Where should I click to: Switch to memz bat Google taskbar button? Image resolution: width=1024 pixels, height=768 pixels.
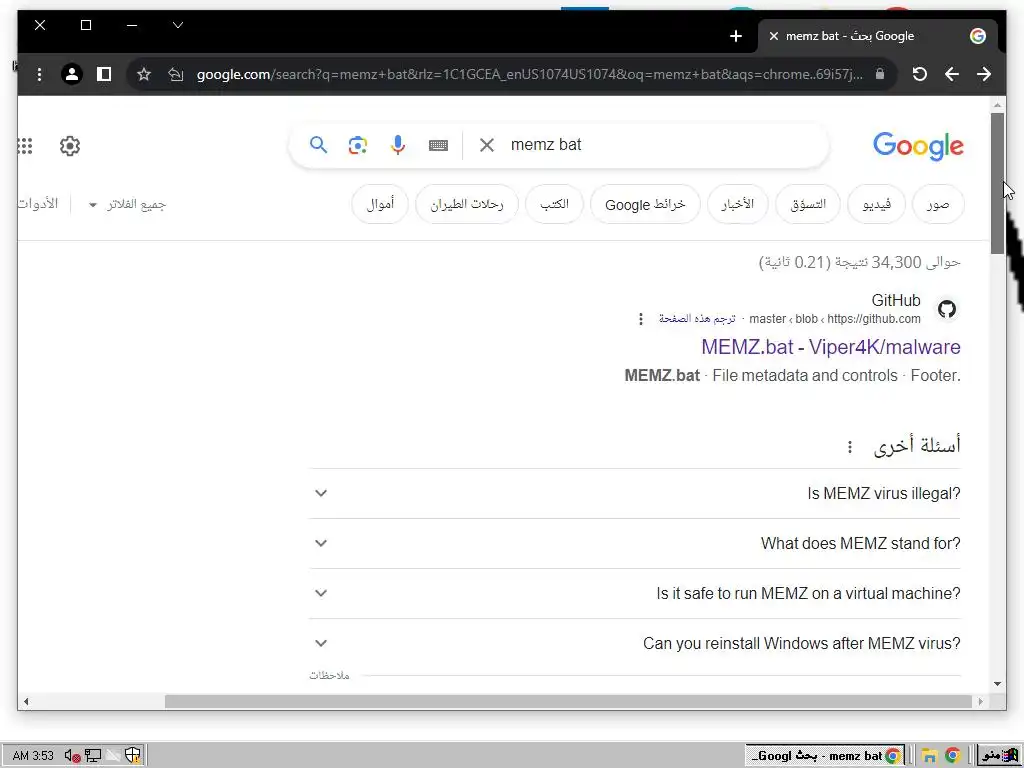click(825, 756)
